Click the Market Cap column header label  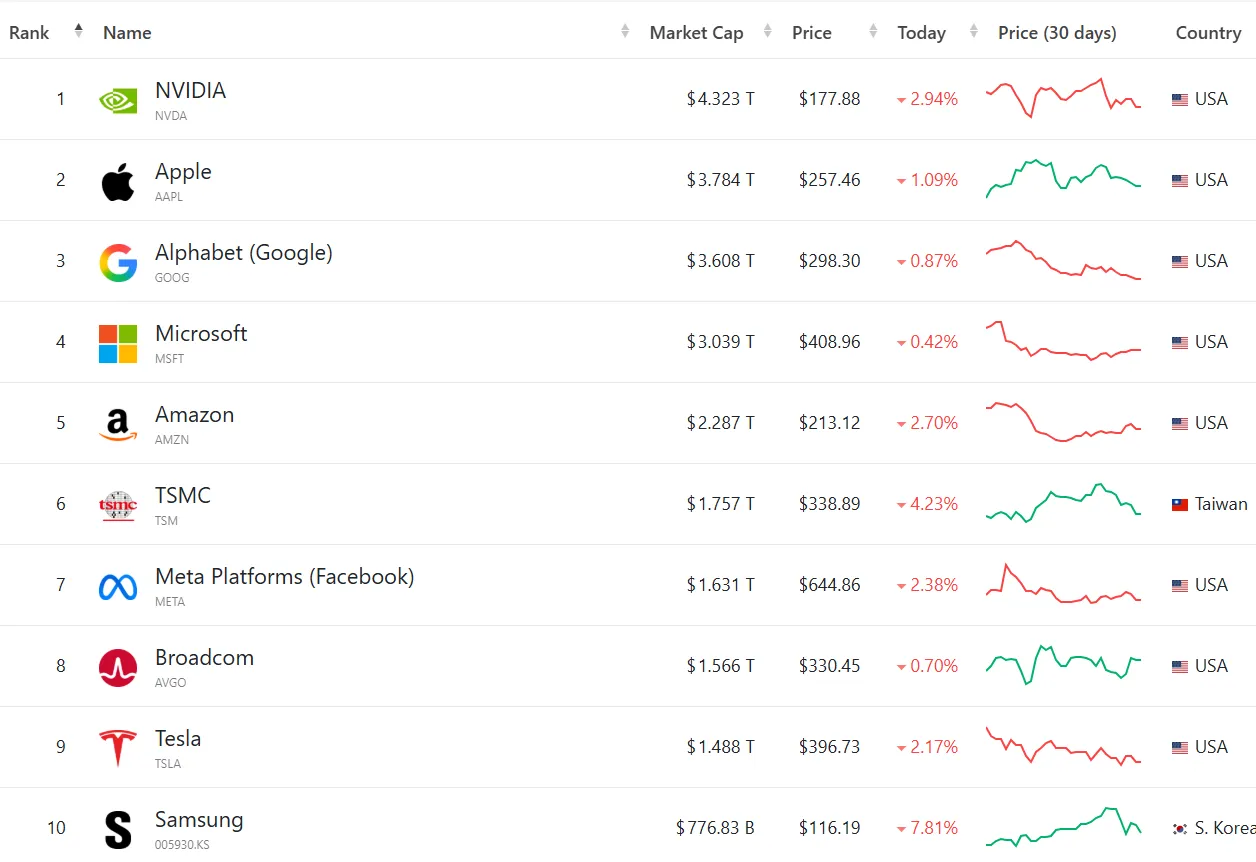(697, 33)
